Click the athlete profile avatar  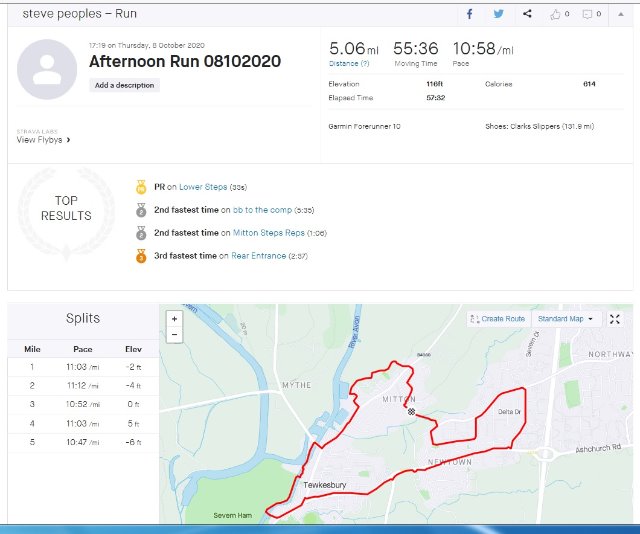[x=47, y=68]
